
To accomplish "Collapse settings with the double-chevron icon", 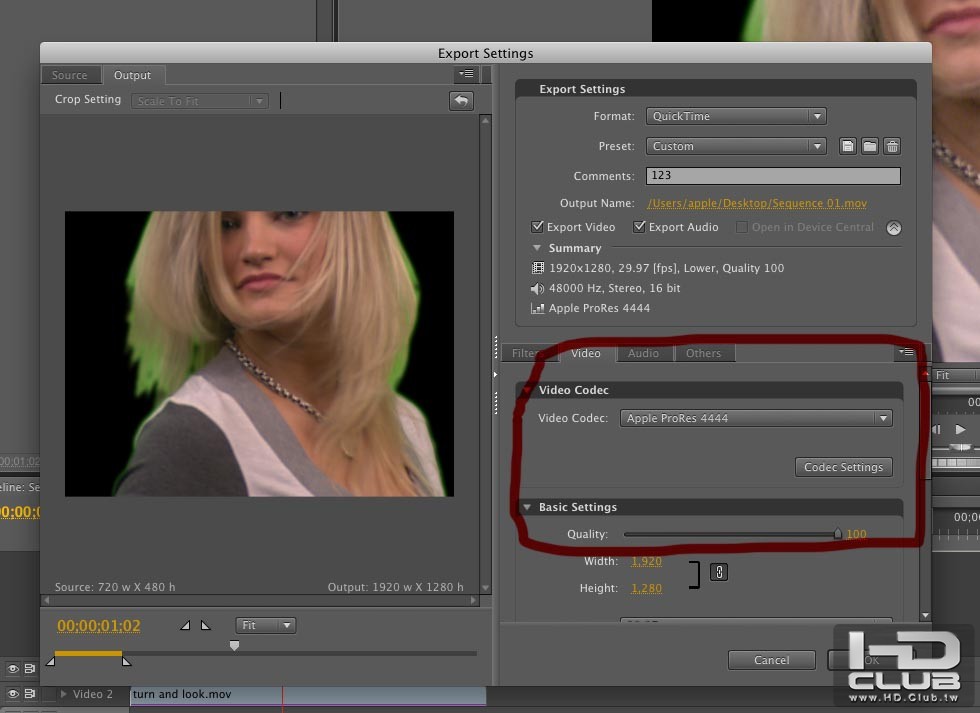I will coord(893,228).
